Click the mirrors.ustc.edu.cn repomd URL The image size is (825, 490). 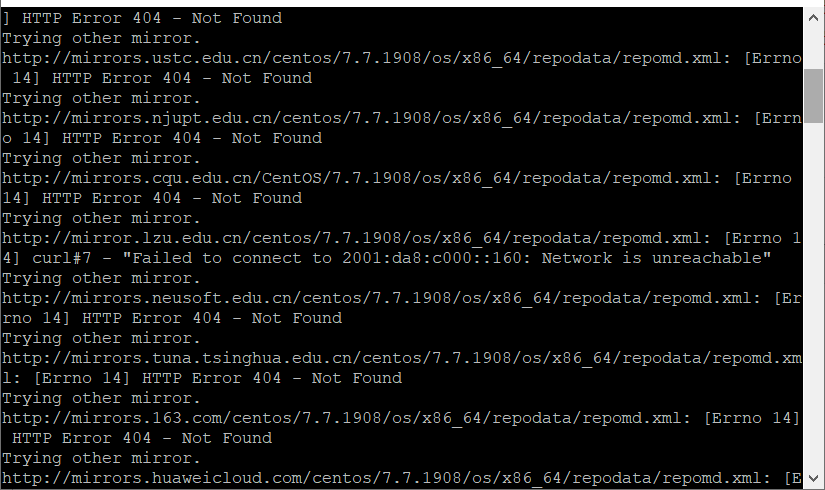(362, 58)
